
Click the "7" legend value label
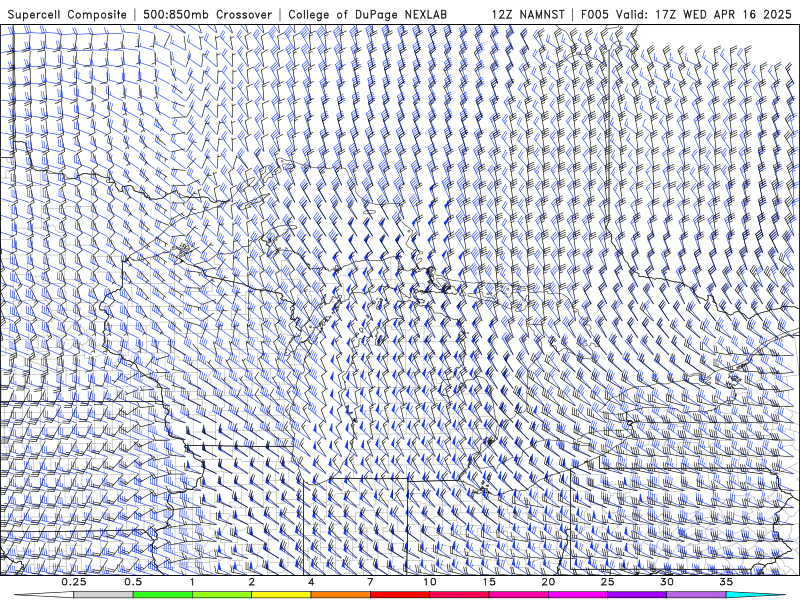point(370,582)
